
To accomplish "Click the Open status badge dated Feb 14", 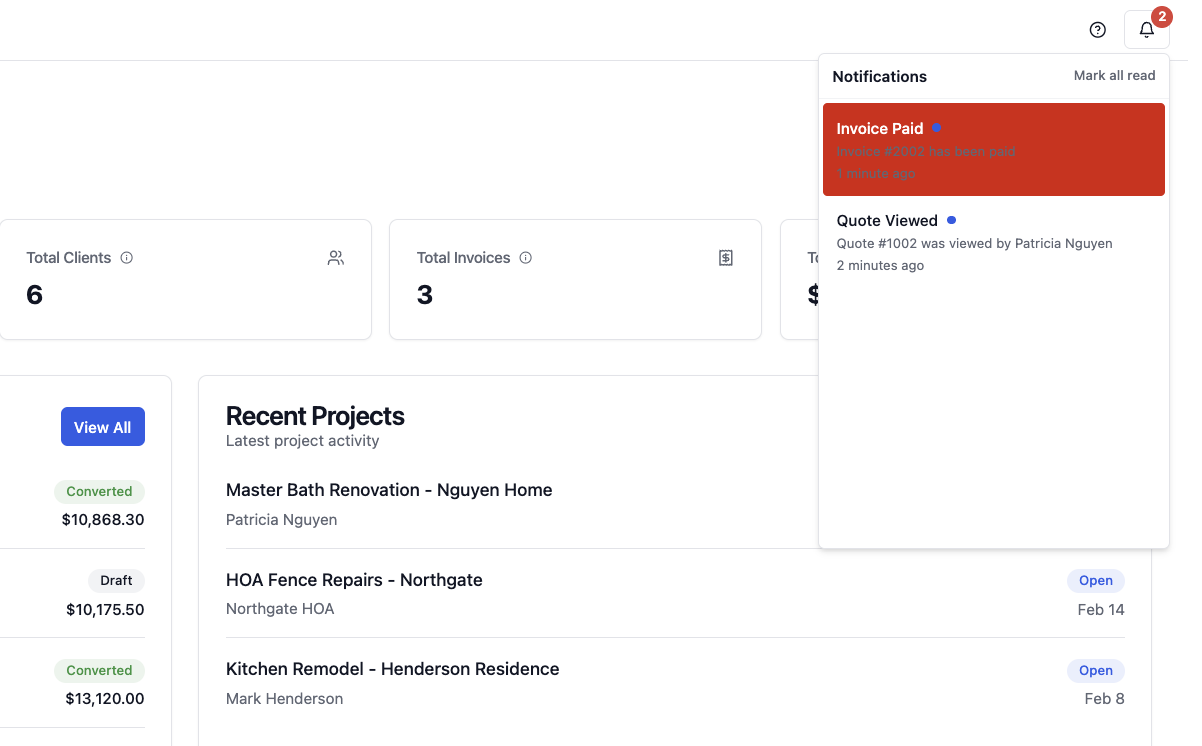I will [x=1096, y=580].
